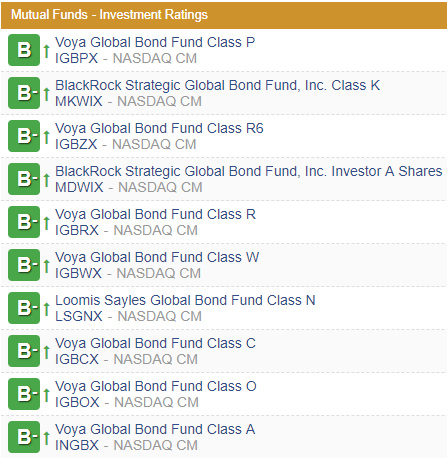This screenshot has height=458, width=447.
Task: Open BlackRock Strategic Global Bond Investor A Shares
Action: 249,171
